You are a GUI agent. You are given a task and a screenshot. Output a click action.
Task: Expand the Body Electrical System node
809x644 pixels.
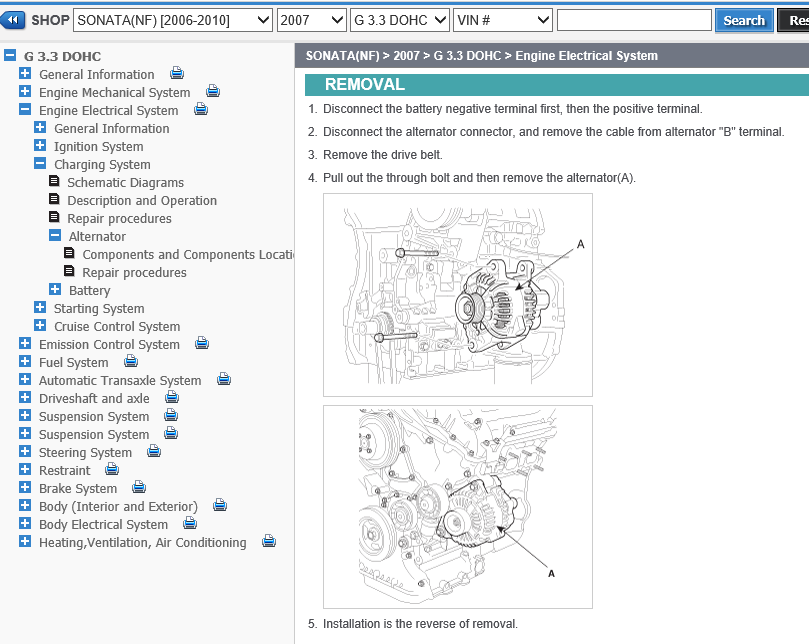[x=25, y=523]
